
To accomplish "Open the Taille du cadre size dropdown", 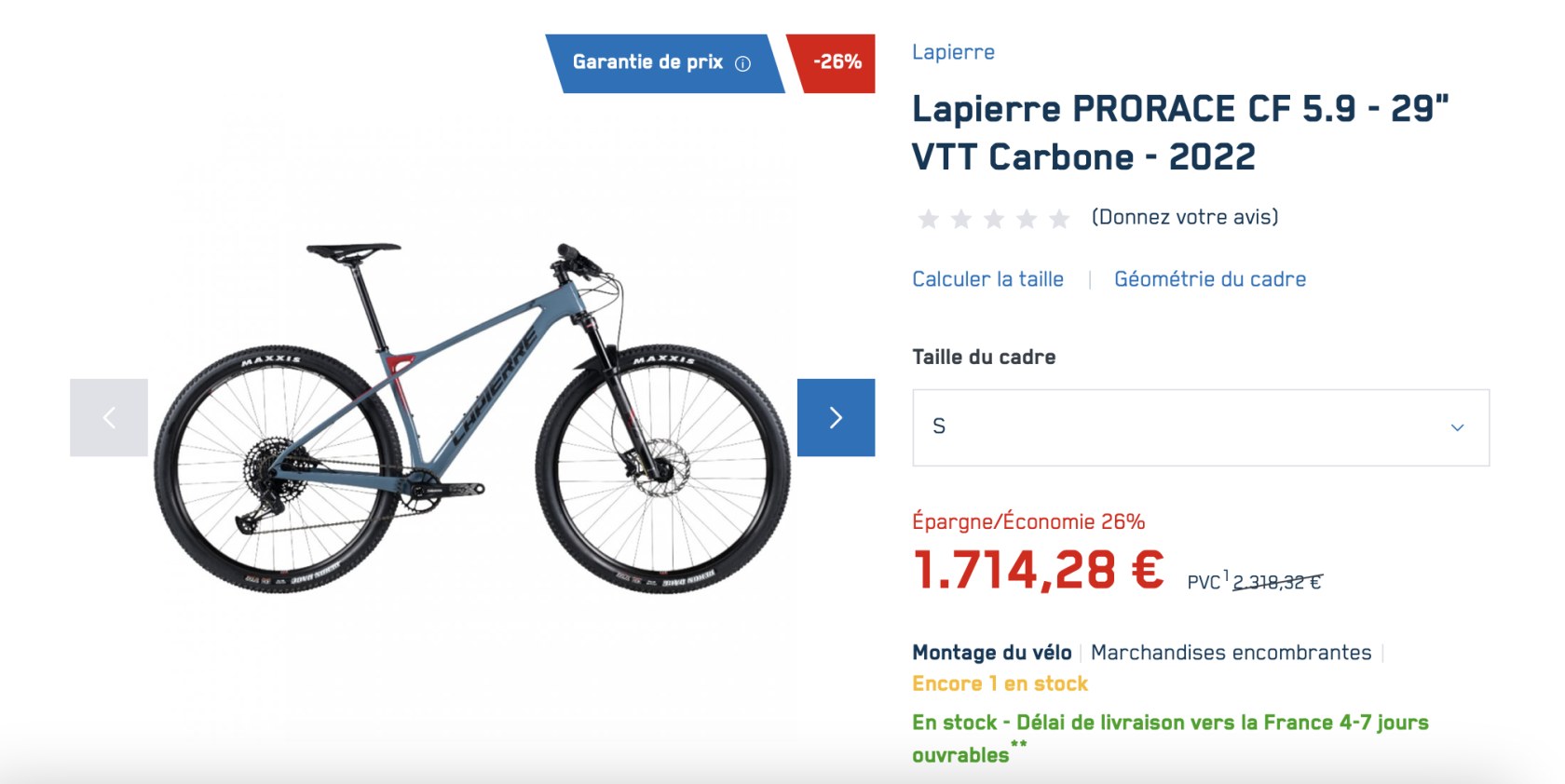I will coord(1201,427).
